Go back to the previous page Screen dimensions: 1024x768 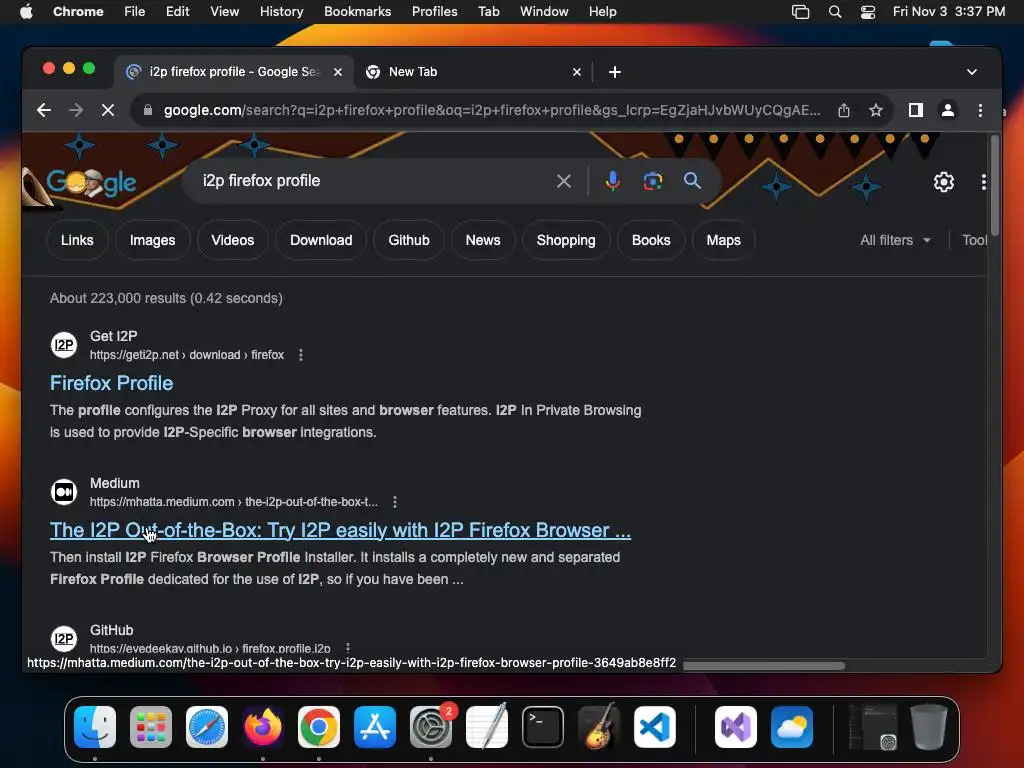tap(44, 110)
